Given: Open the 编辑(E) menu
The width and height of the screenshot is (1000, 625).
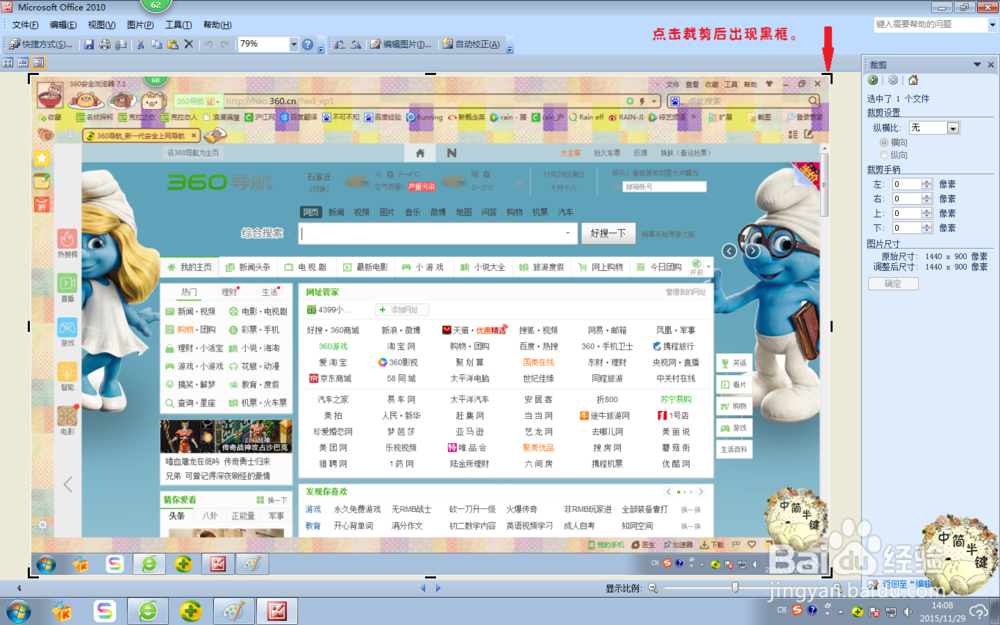Looking at the screenshot, I should pyautogui.click(x=63, y=25).
